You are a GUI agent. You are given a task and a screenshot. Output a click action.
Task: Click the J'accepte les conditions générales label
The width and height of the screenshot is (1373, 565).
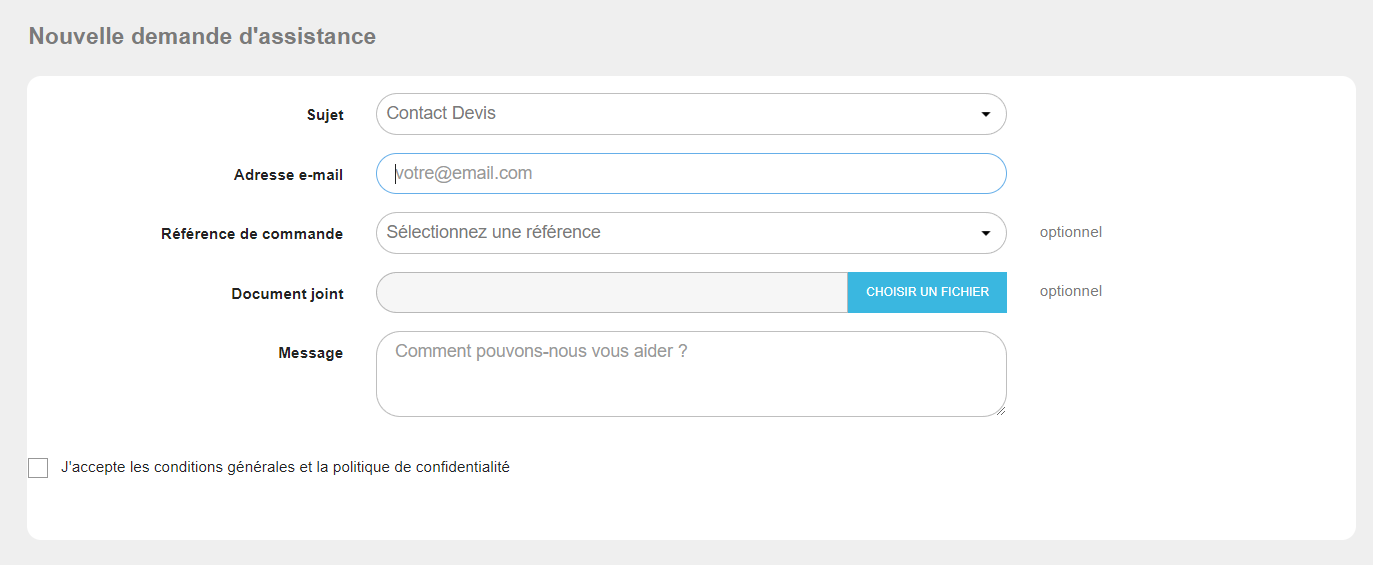pos(285,467)
